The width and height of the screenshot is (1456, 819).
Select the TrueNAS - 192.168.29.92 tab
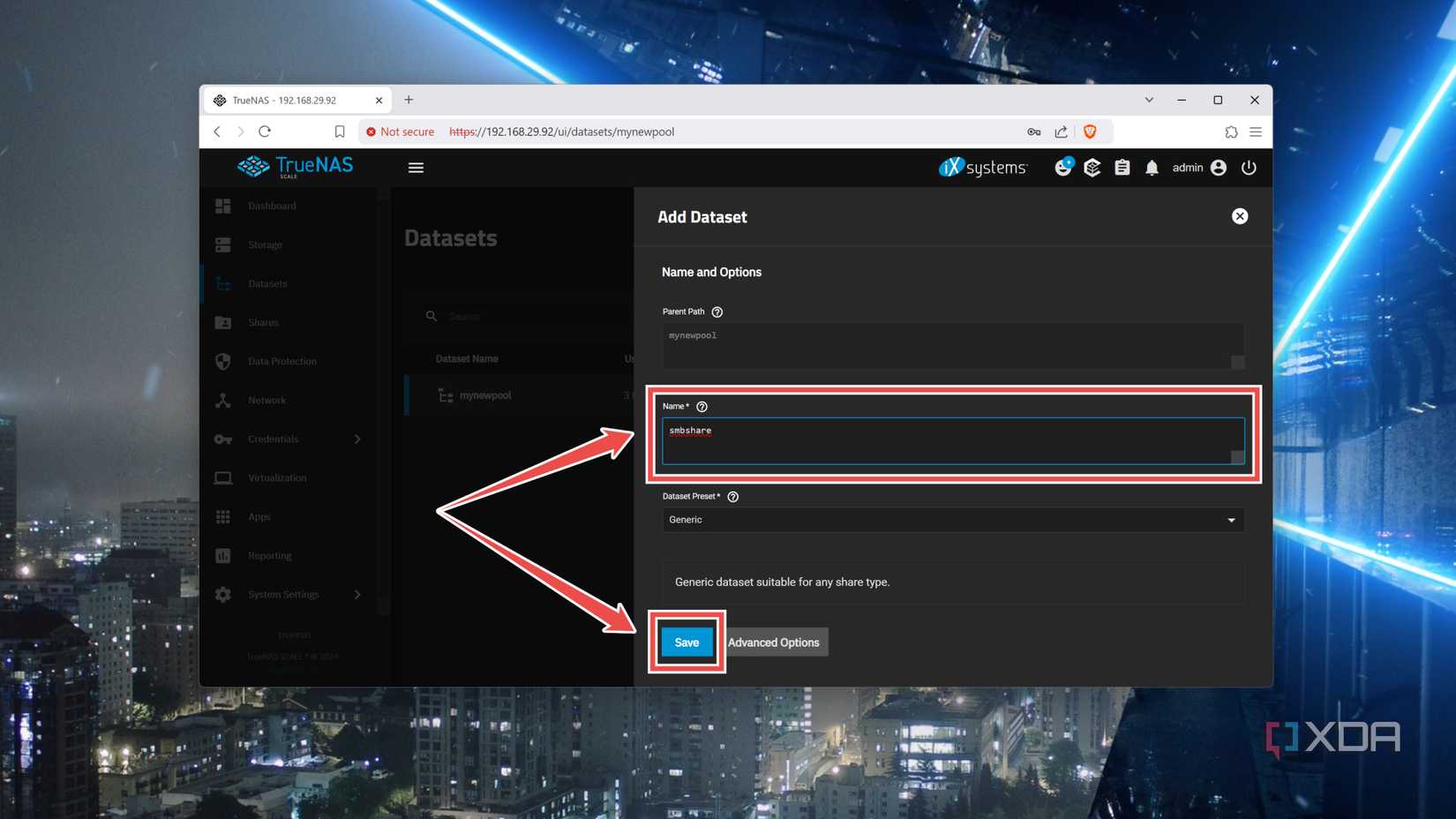tap(297, 100)
